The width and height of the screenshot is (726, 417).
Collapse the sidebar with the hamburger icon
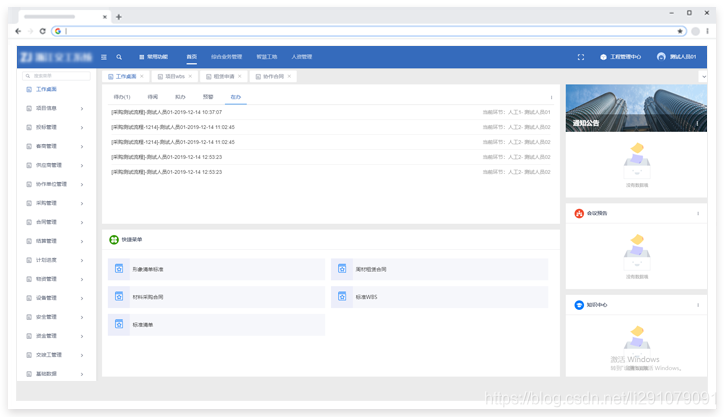pyautogui.click(x=104, y=57)
